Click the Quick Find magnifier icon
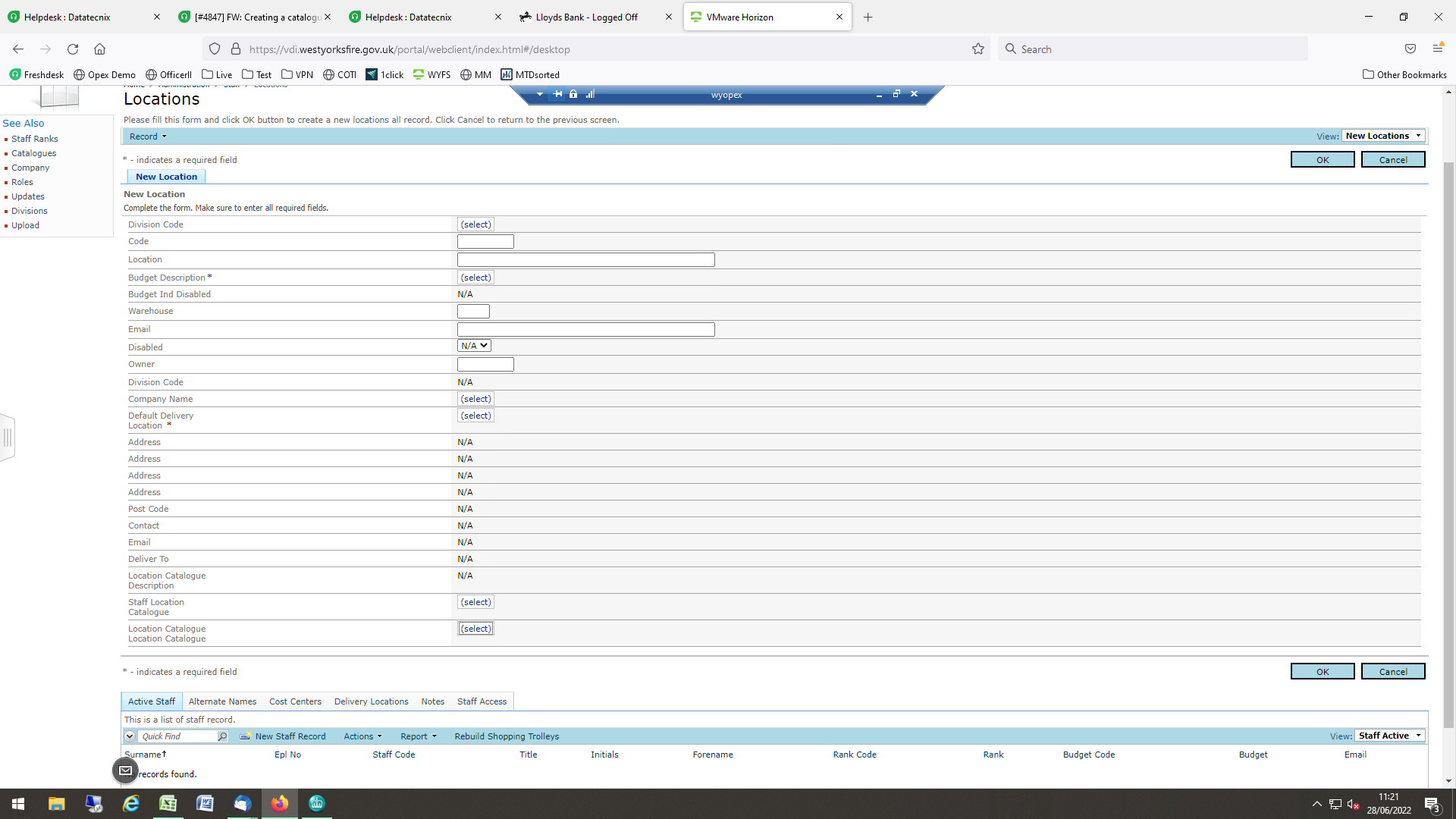Image resolution: width=1456 pixels, height=819 pixels. pos(222,736)
